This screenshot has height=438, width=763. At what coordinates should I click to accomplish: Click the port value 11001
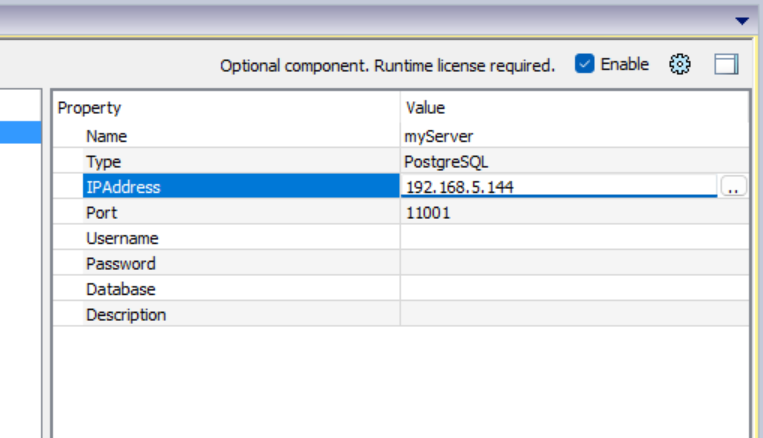coord(428,213)
